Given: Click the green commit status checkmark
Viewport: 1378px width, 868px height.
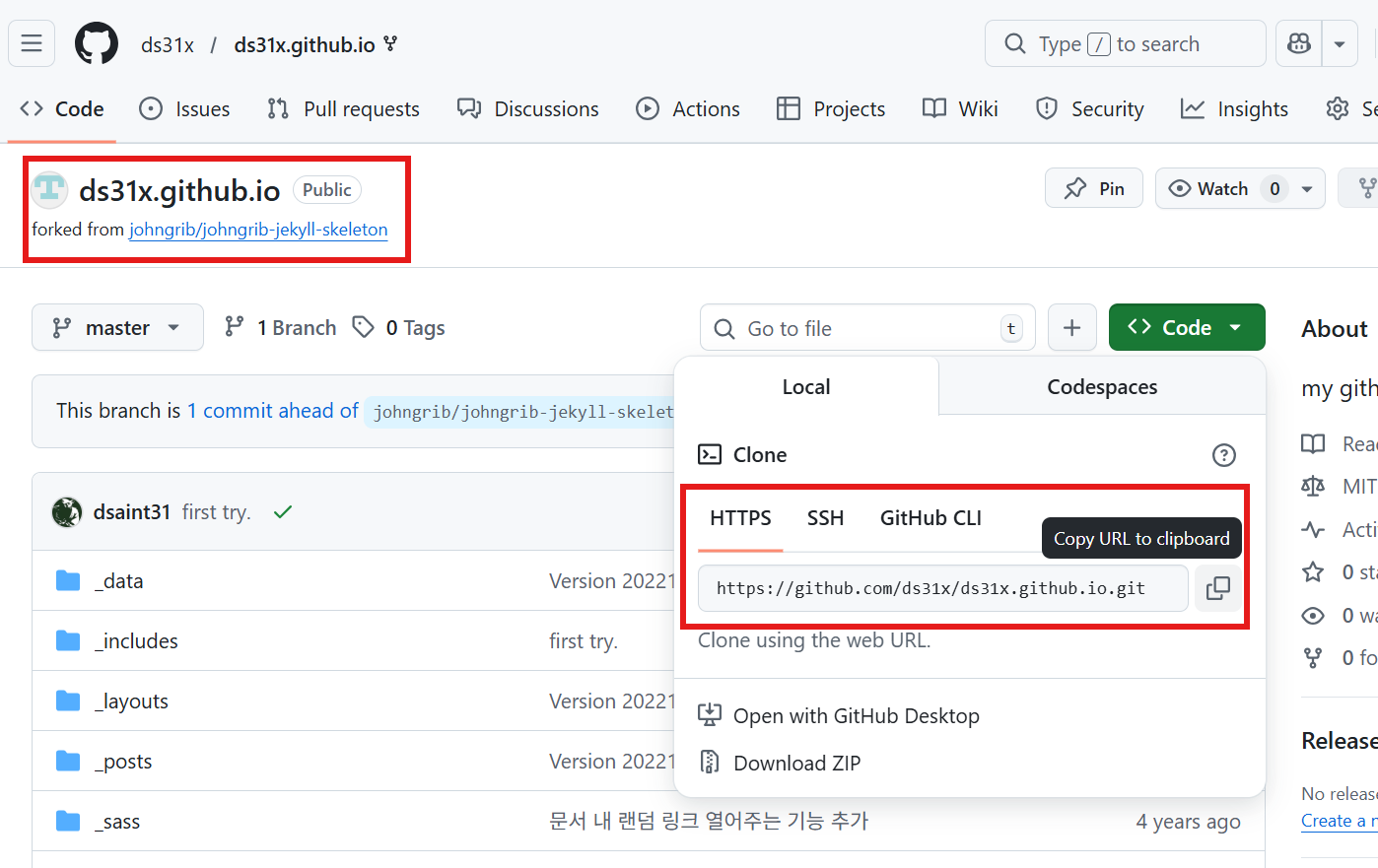Looking at the screenshot, I should 283,512.
